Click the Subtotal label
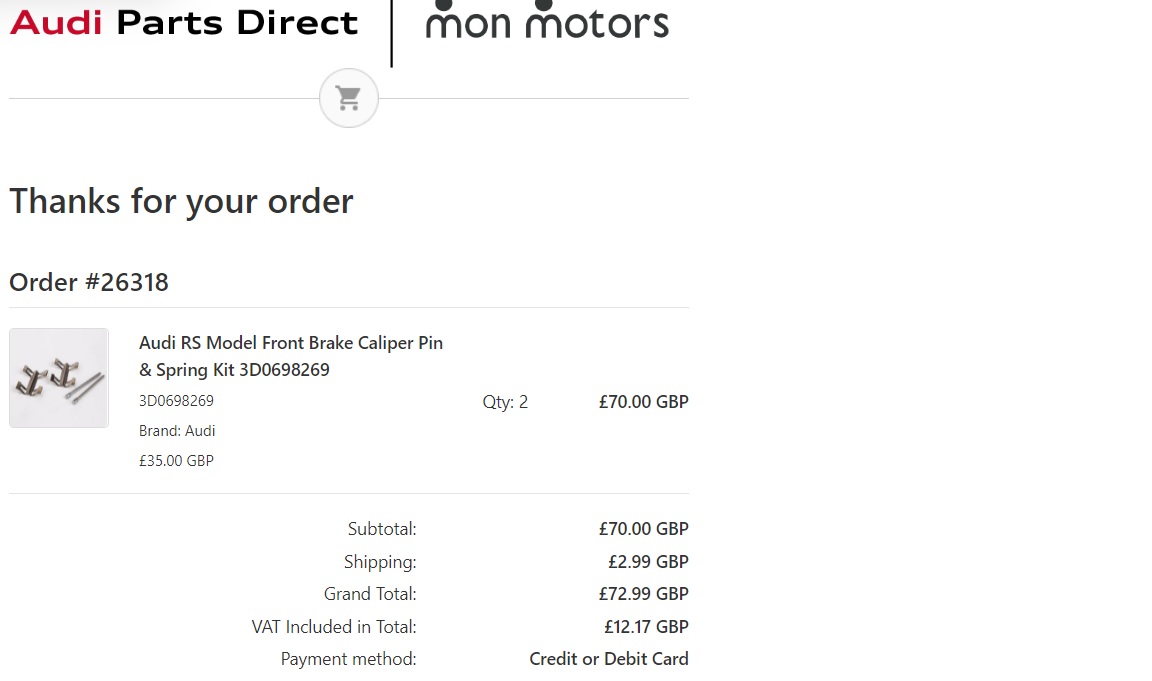The image size is (1152, 681). (x=382, y=529)
